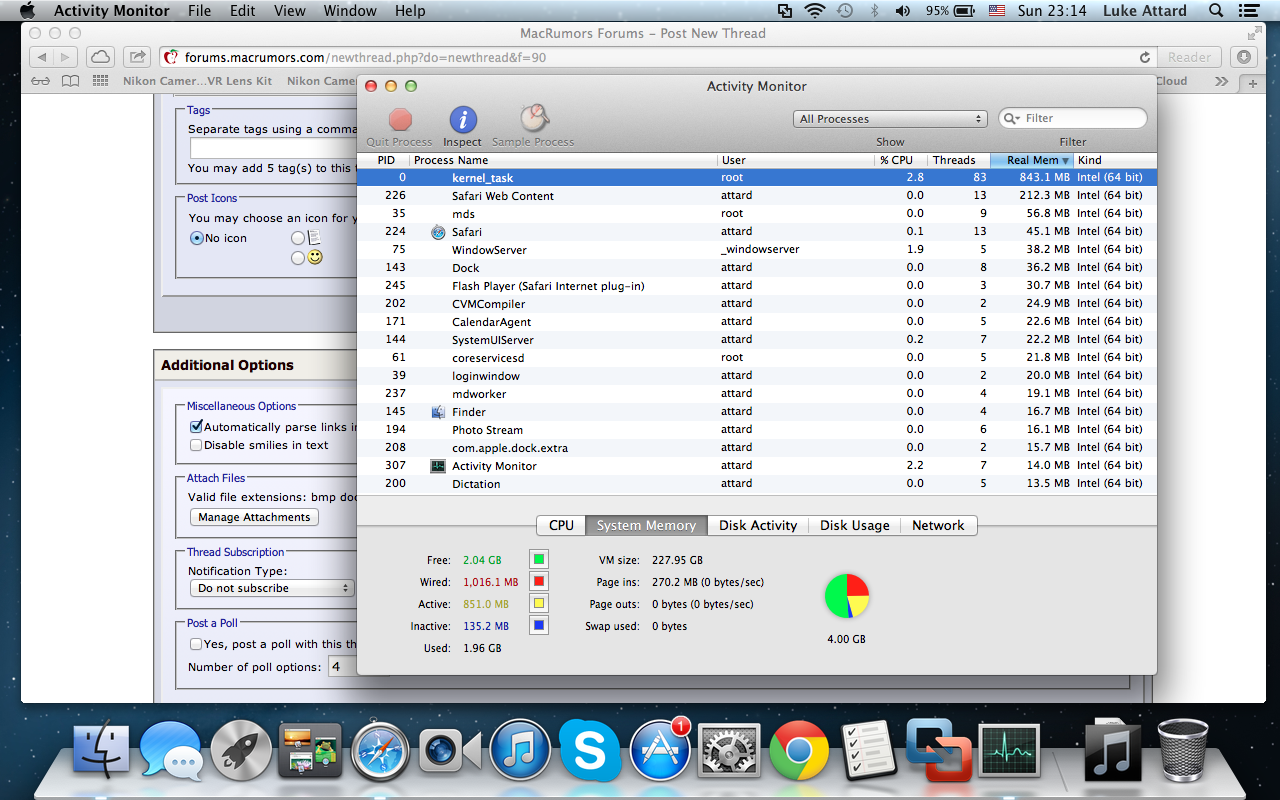
Task: Open Launchpad rocket in the Dock
Action: pos(241,750)
